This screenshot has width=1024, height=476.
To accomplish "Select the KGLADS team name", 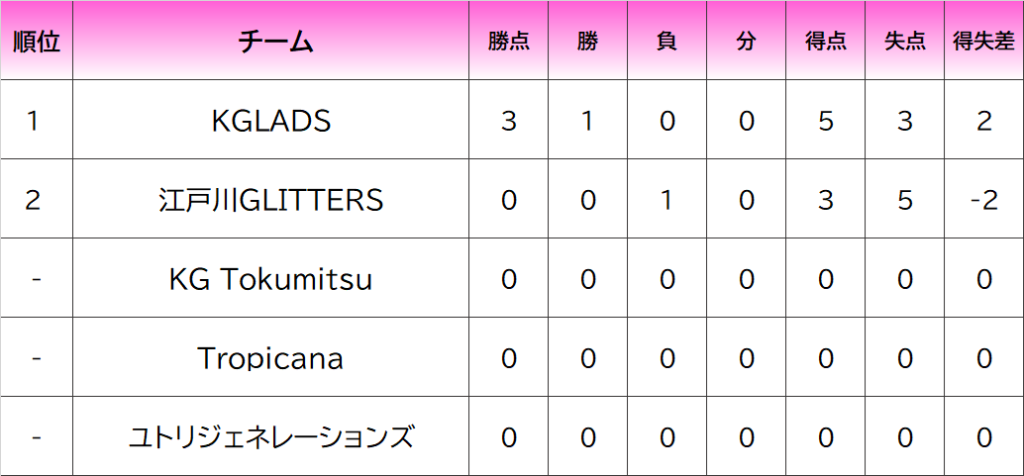I will 271,121.
